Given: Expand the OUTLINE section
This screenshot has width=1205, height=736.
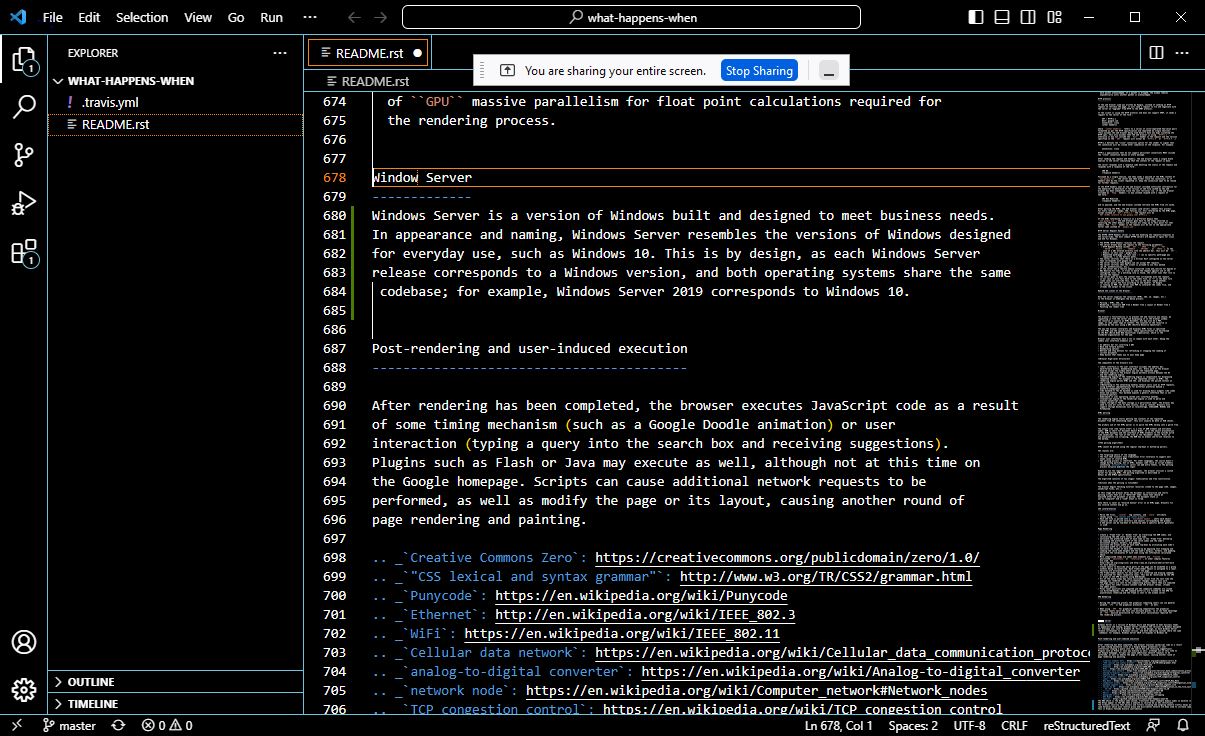Looking at the screenshot, I should click(175, 682).
